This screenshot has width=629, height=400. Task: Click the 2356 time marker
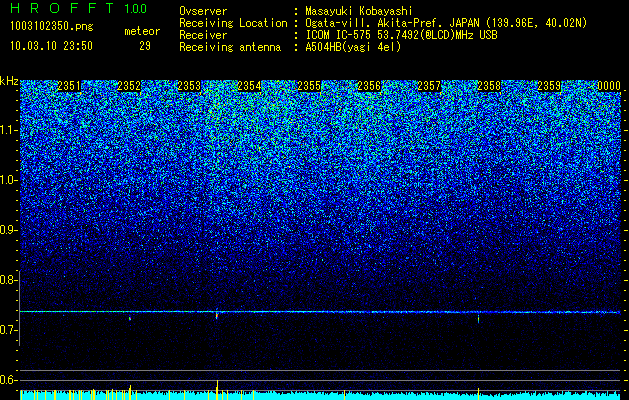pos(369,86)
